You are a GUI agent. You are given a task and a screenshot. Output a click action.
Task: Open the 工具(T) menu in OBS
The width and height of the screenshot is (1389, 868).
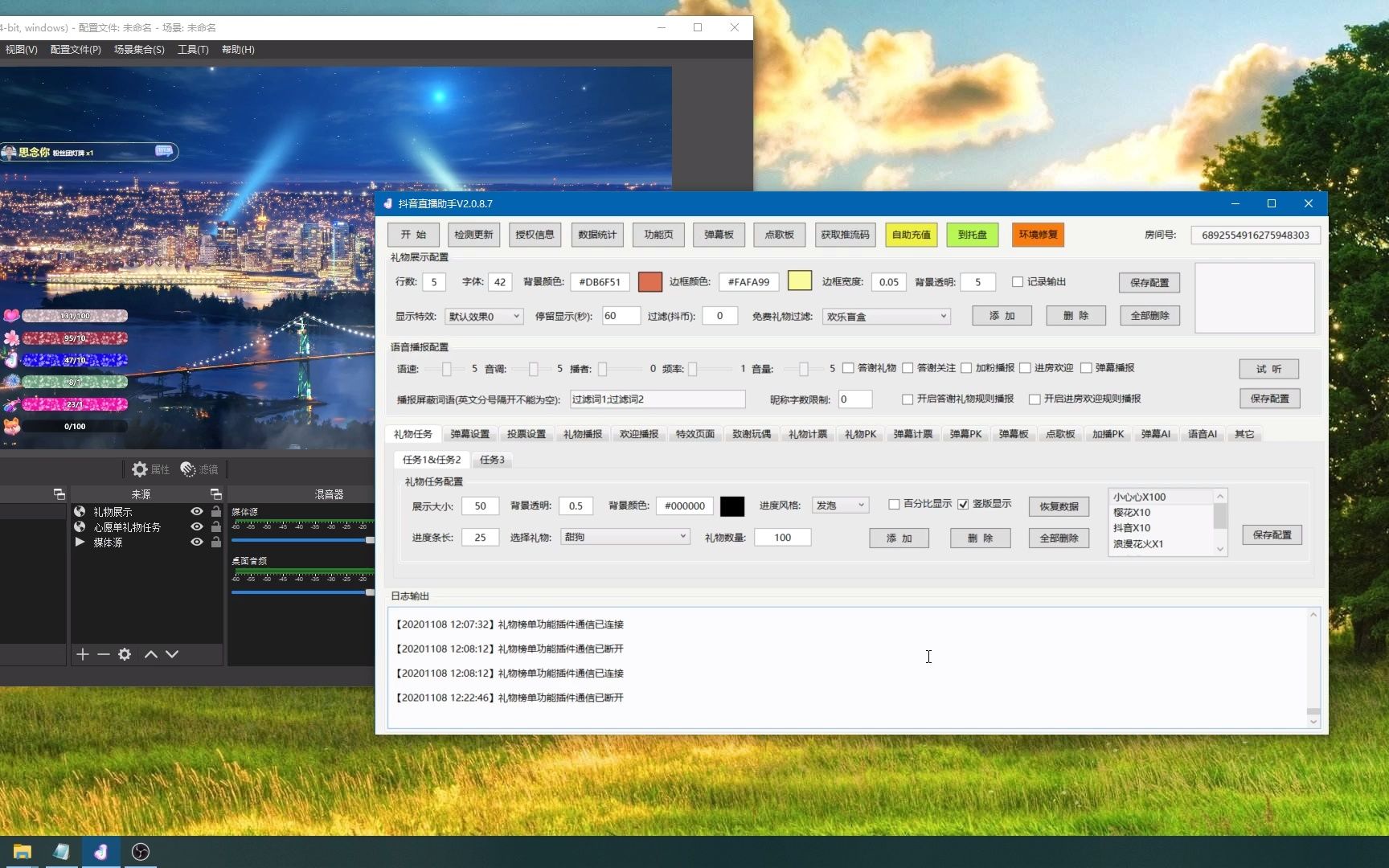[x=193, y=50]
